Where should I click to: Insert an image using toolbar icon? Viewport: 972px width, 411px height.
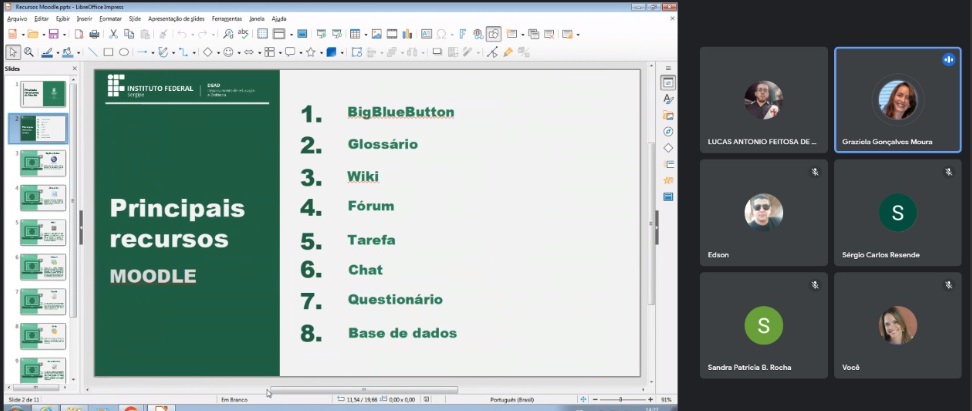(376, 34)
